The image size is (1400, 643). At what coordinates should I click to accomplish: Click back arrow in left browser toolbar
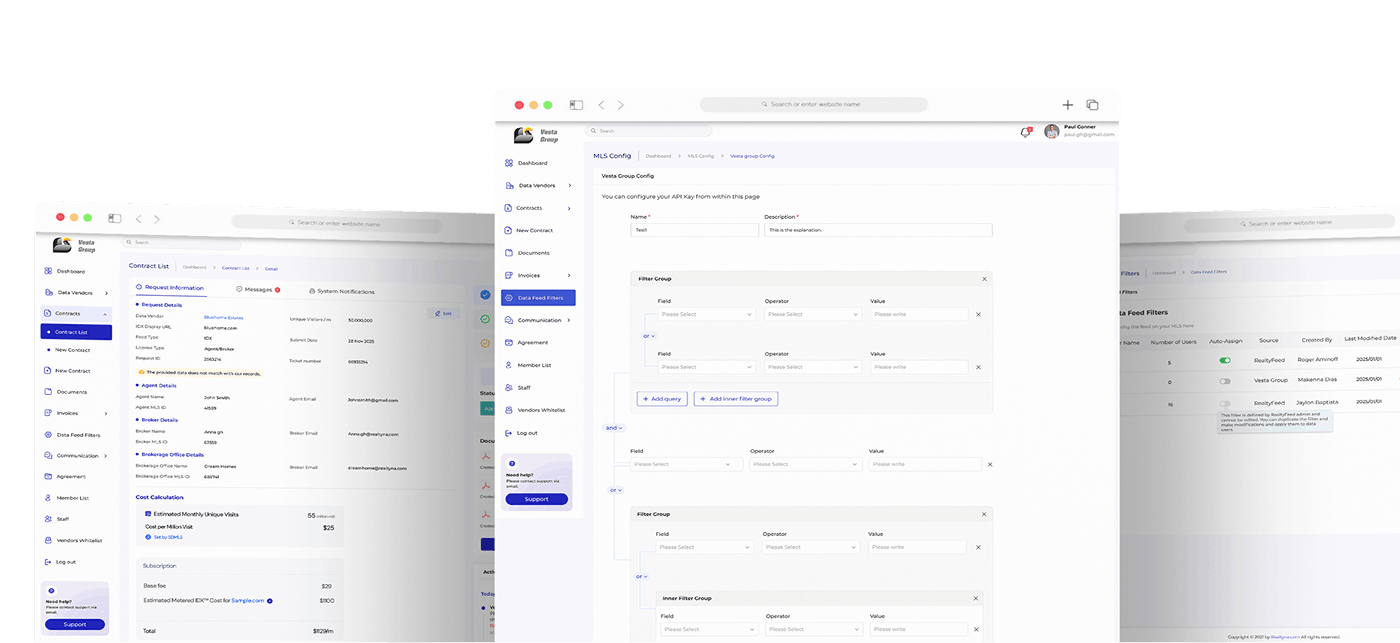click(x=139, y=219)
